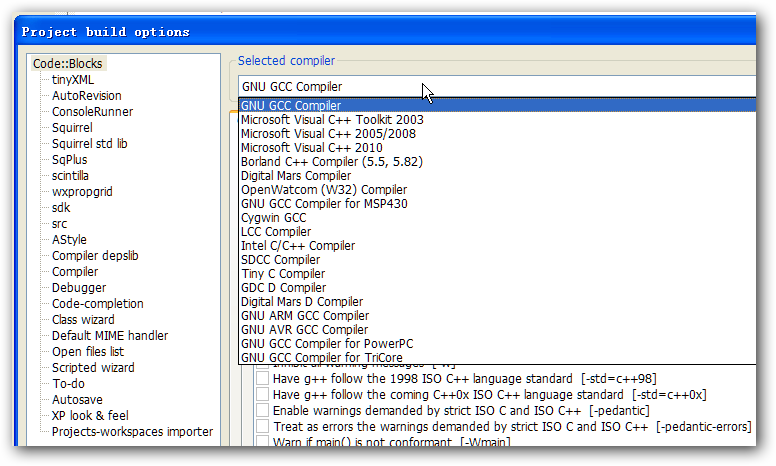Choose Microsoft Visual C++ Toolkit 2003
The width and height of the screenshot is (776, 466).
497,120
